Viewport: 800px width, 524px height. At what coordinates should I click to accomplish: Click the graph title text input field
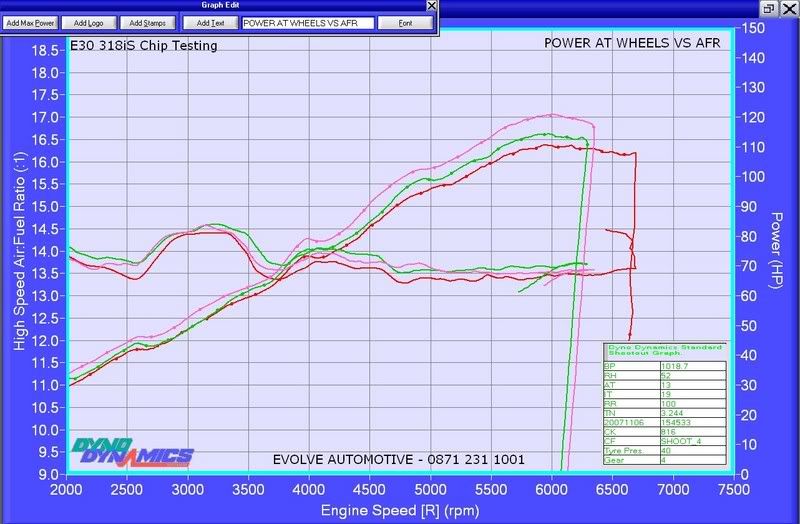pyautogui.click(x=307, y=22)
